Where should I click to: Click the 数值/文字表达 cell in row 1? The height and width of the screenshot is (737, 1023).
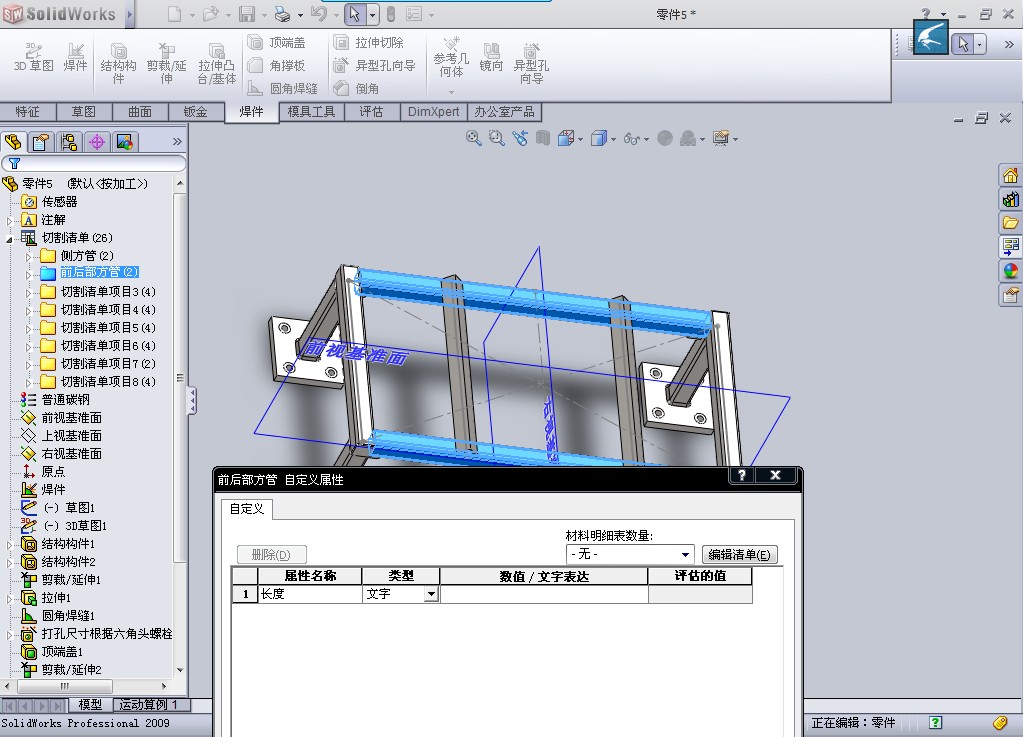tap(544, 594)
